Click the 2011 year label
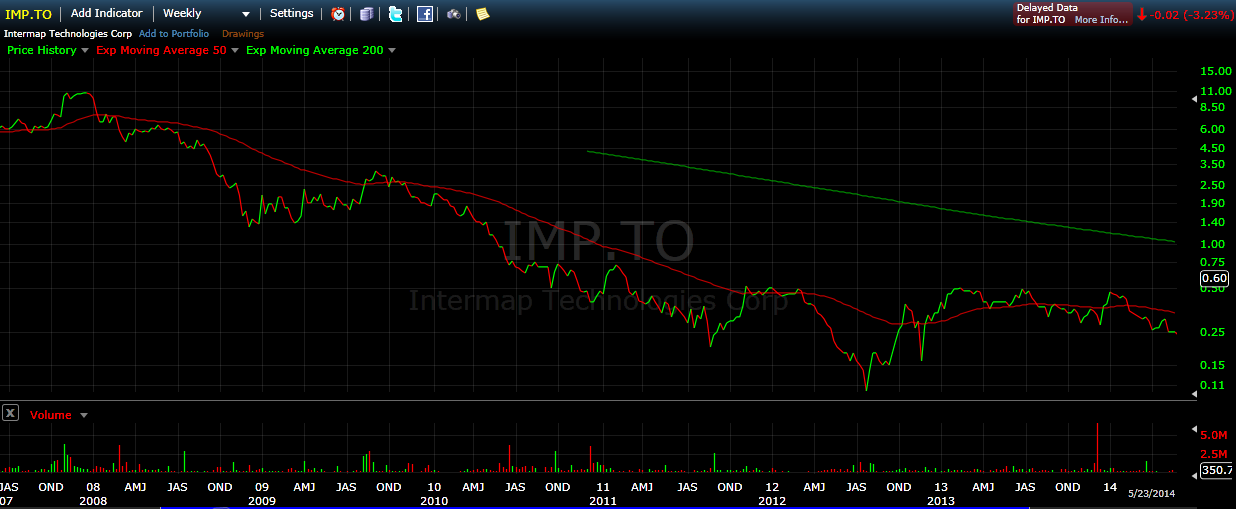This screenshot has width=1236, height=509. (x=602, y=500)
